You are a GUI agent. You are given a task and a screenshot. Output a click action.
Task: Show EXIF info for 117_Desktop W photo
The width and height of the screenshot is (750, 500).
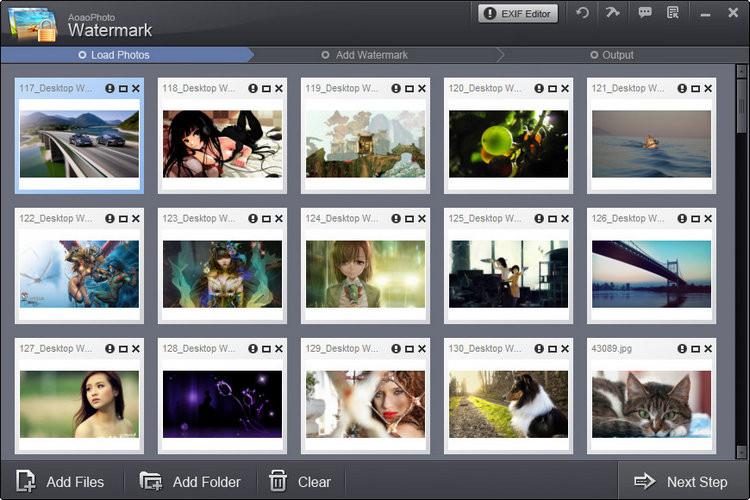pos(110,89)
